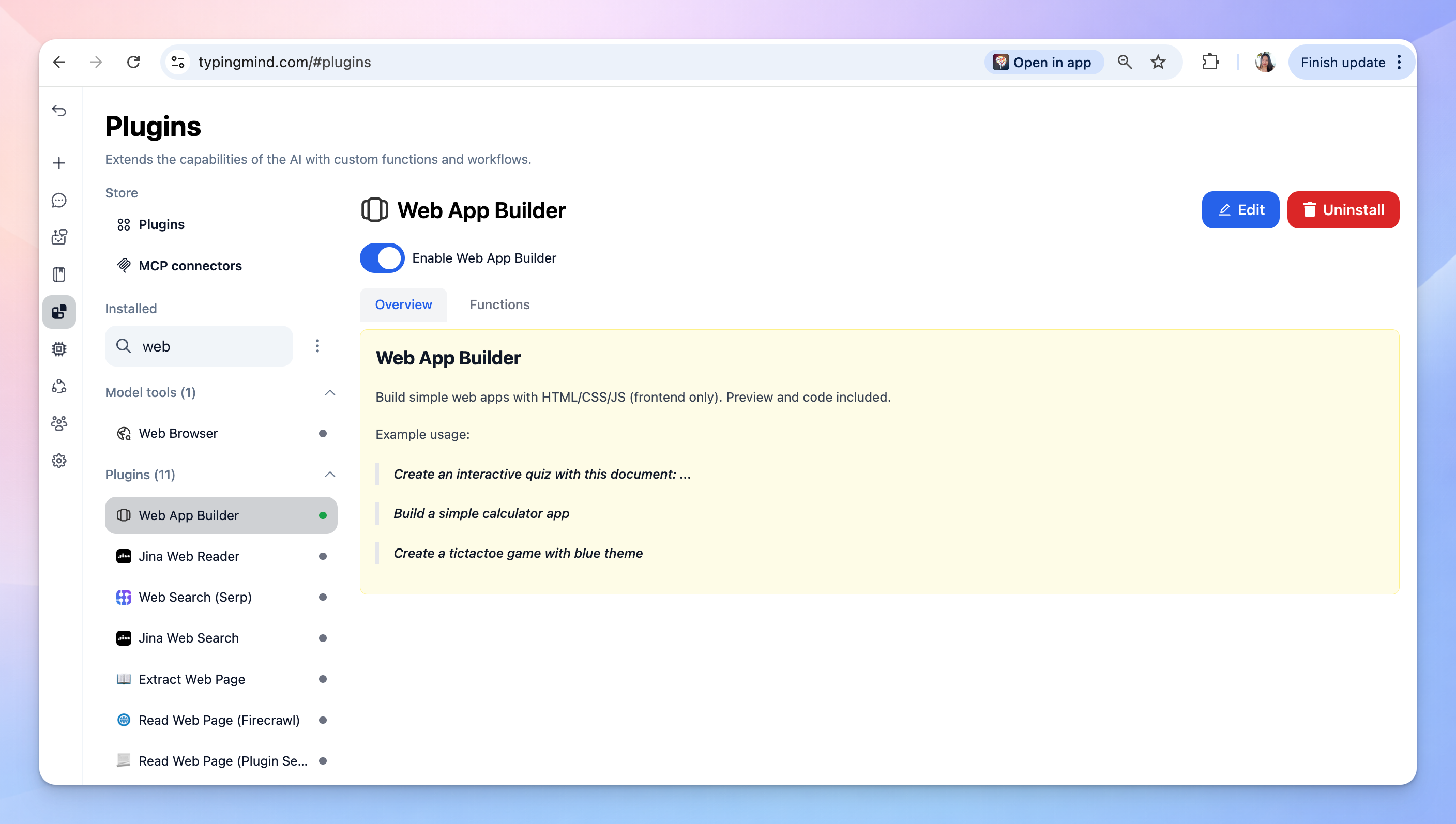Viewport: 1456px width, 824px height.
Task: Click browser forward navigation arrow
Action: [x=96, y=62]
